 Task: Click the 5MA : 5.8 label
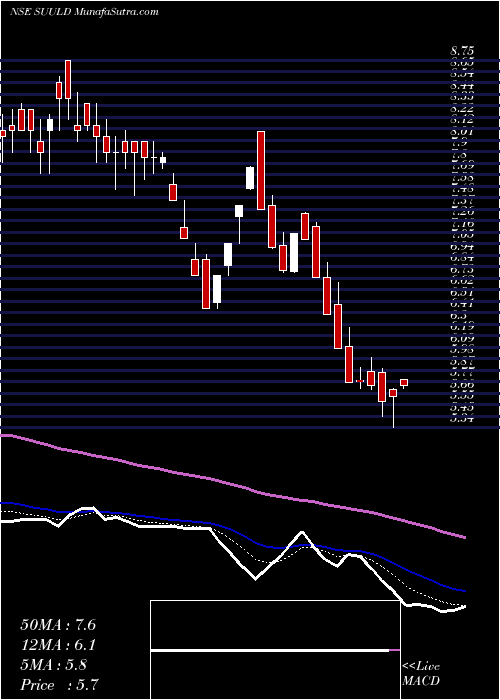[54, 665]
